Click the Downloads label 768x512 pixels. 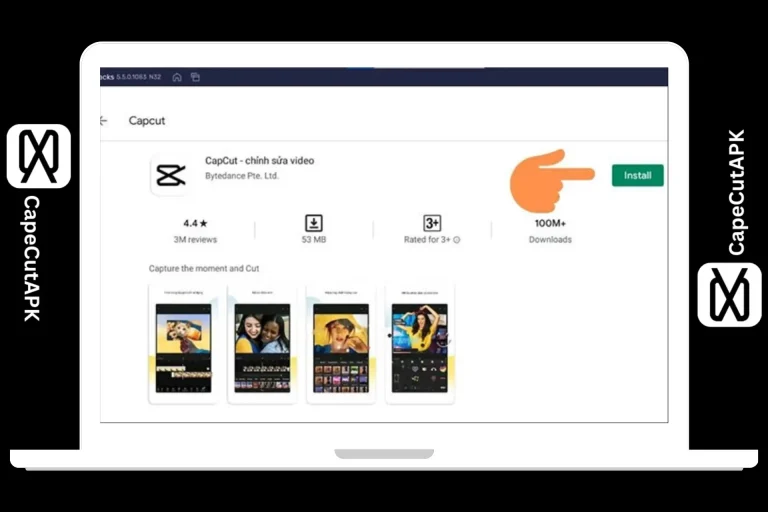coord(550,240)
